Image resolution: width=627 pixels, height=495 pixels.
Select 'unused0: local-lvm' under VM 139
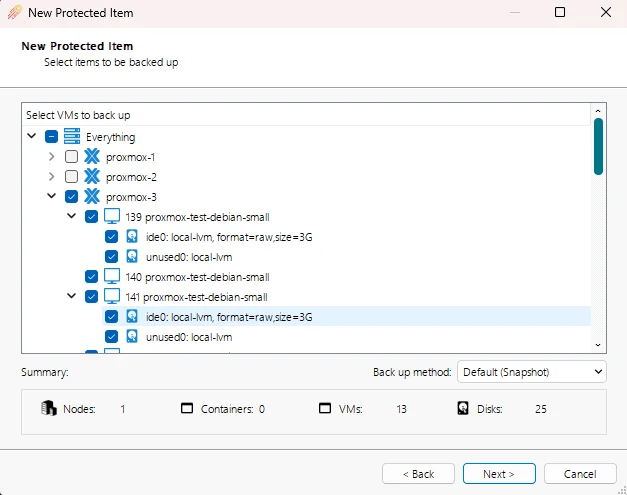point(189,257)
